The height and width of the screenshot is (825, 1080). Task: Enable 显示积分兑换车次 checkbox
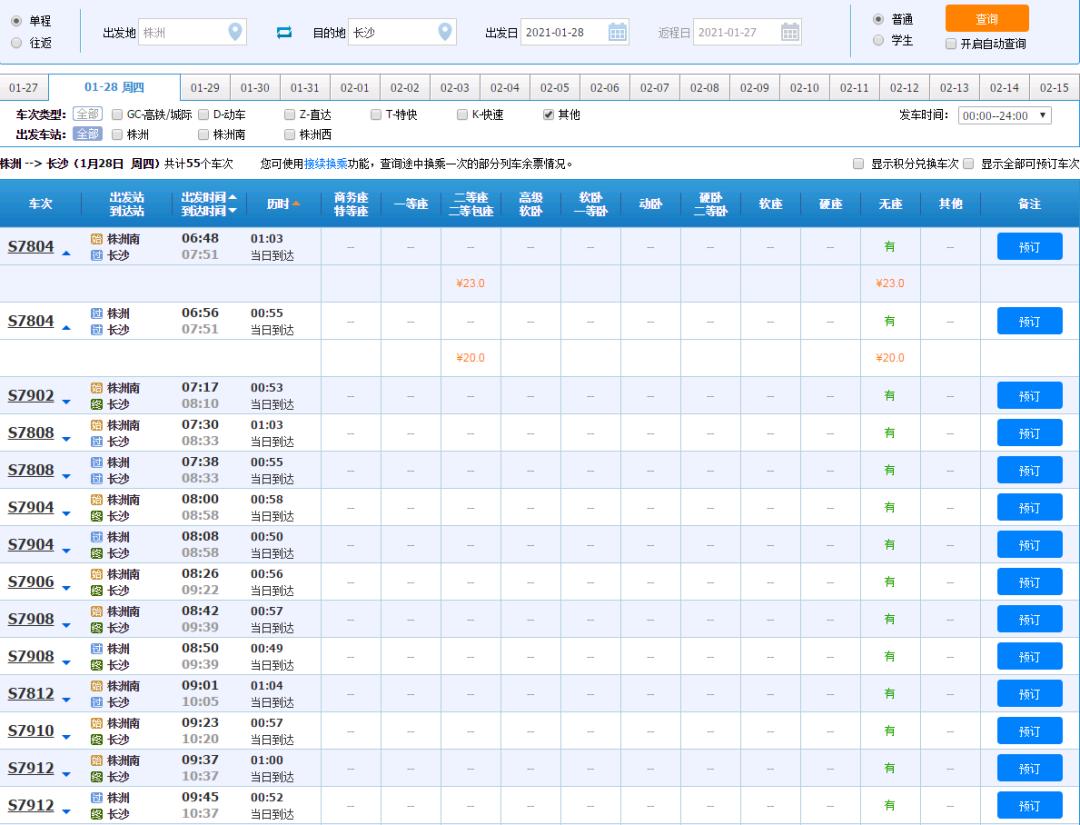pyautogui.click(x=858, y=164)
